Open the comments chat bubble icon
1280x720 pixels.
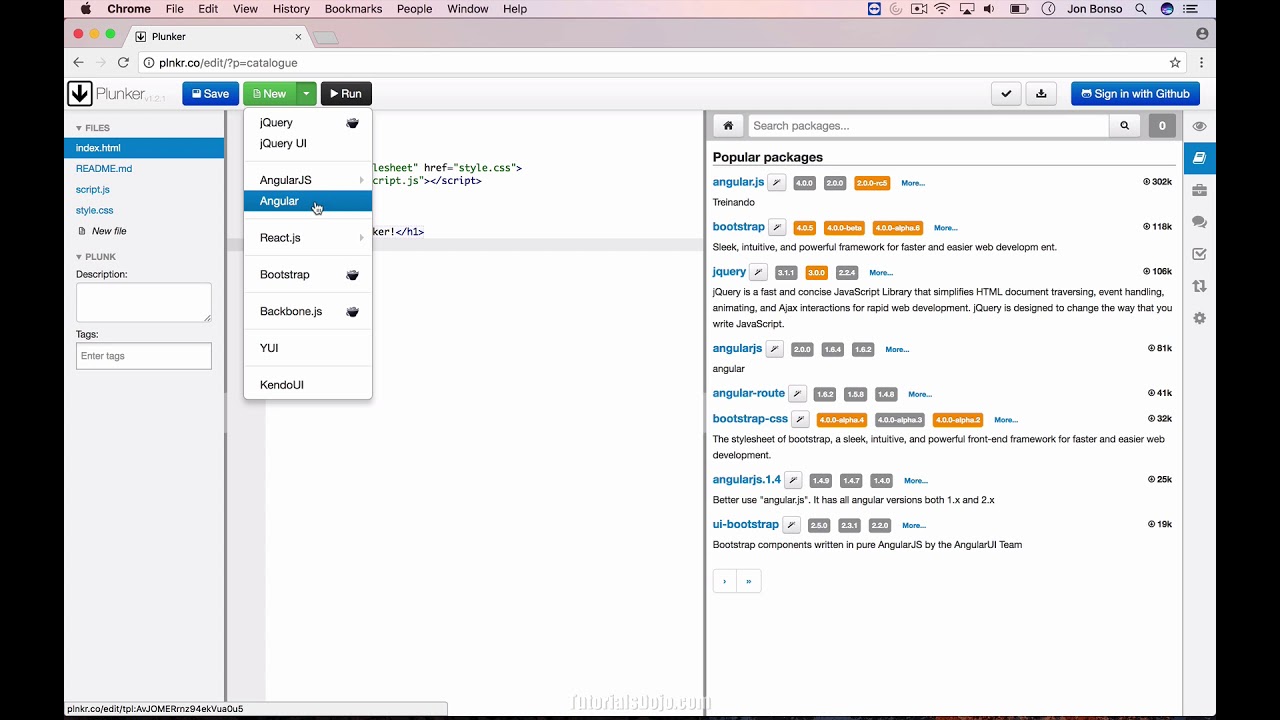(1199, 222)
